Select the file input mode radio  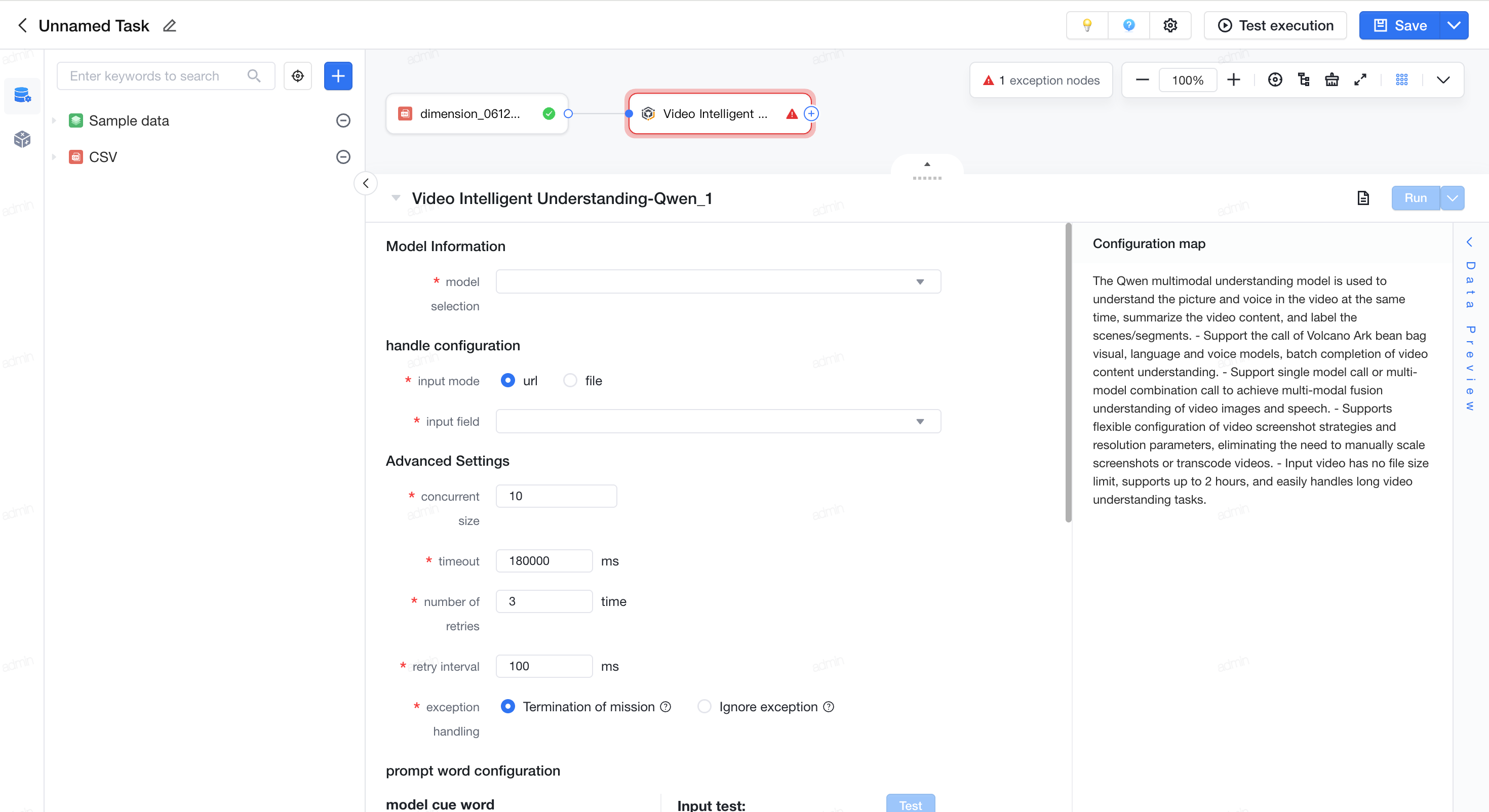coord(570,380)
